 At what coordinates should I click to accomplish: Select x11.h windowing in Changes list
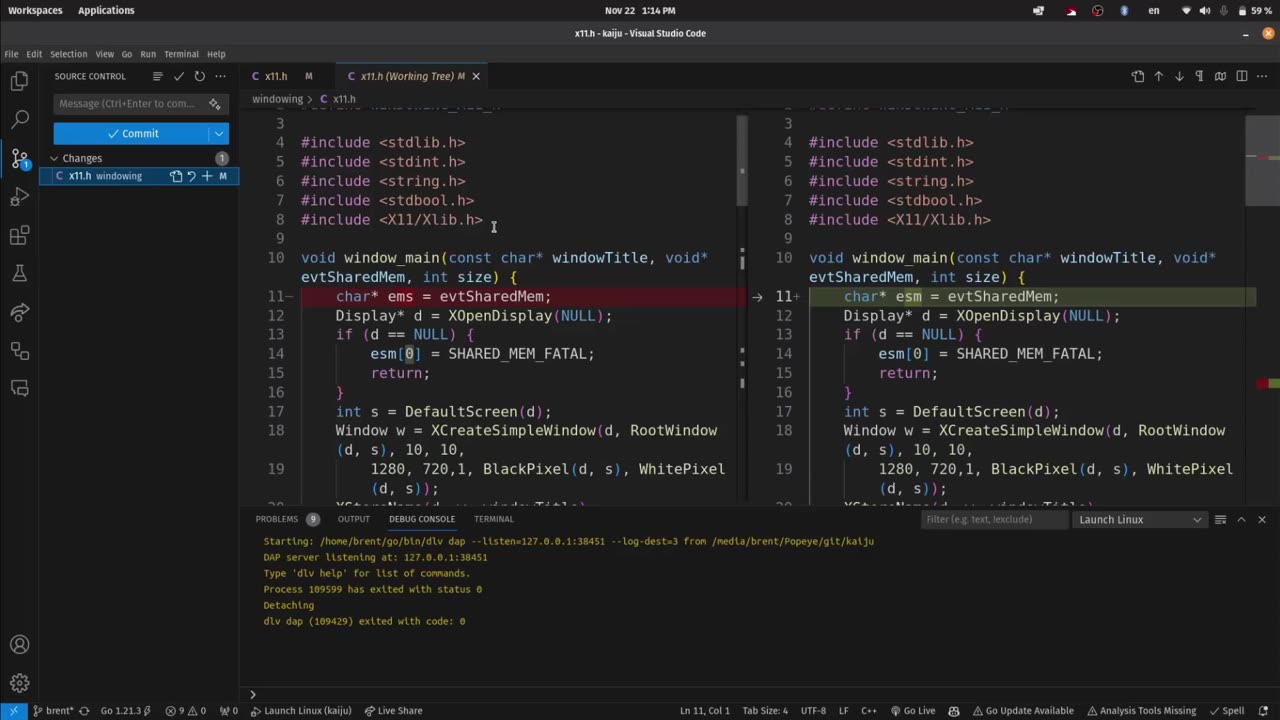(139, 176)
